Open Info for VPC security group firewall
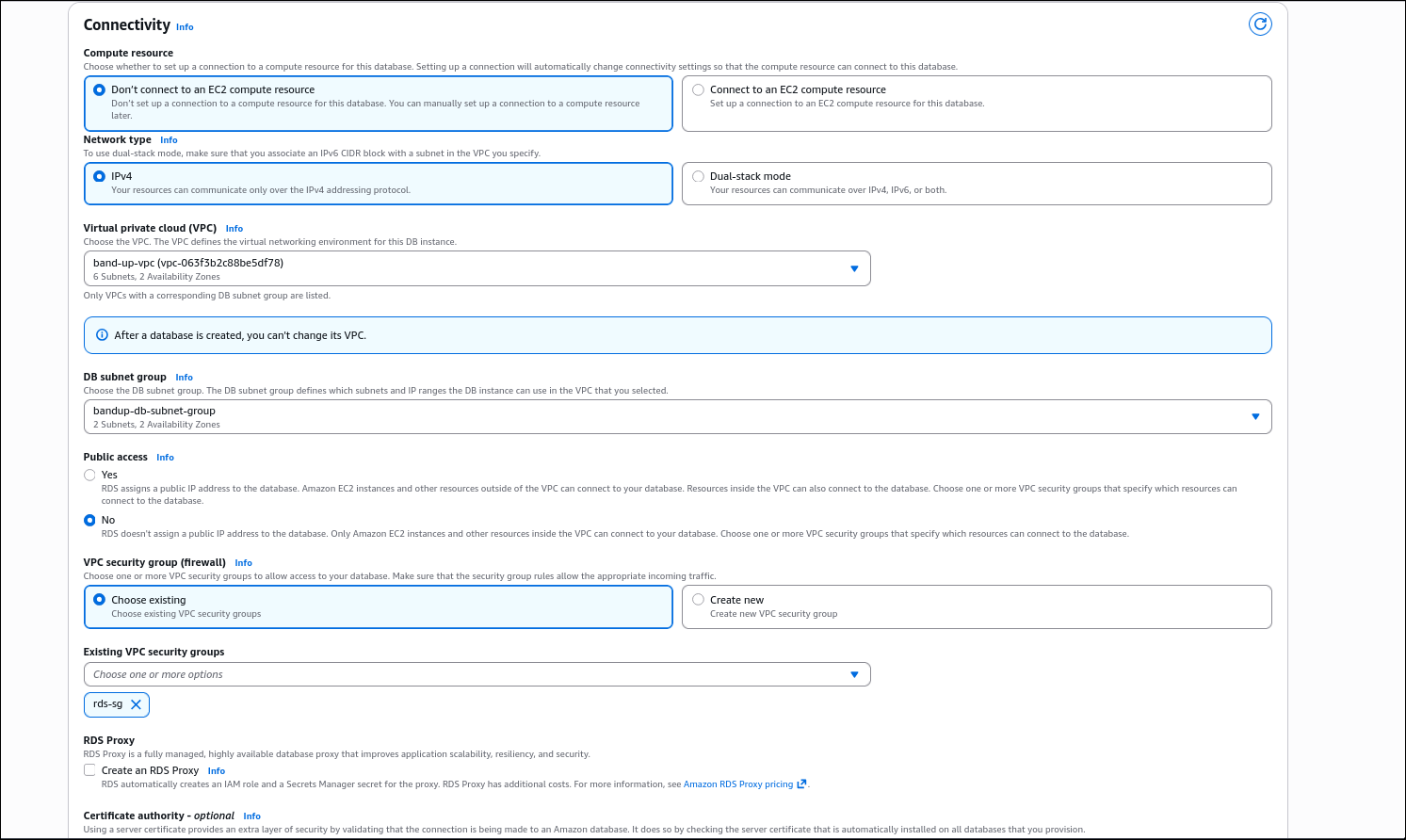The image size is (1406, 840). [x=243, y=562]
